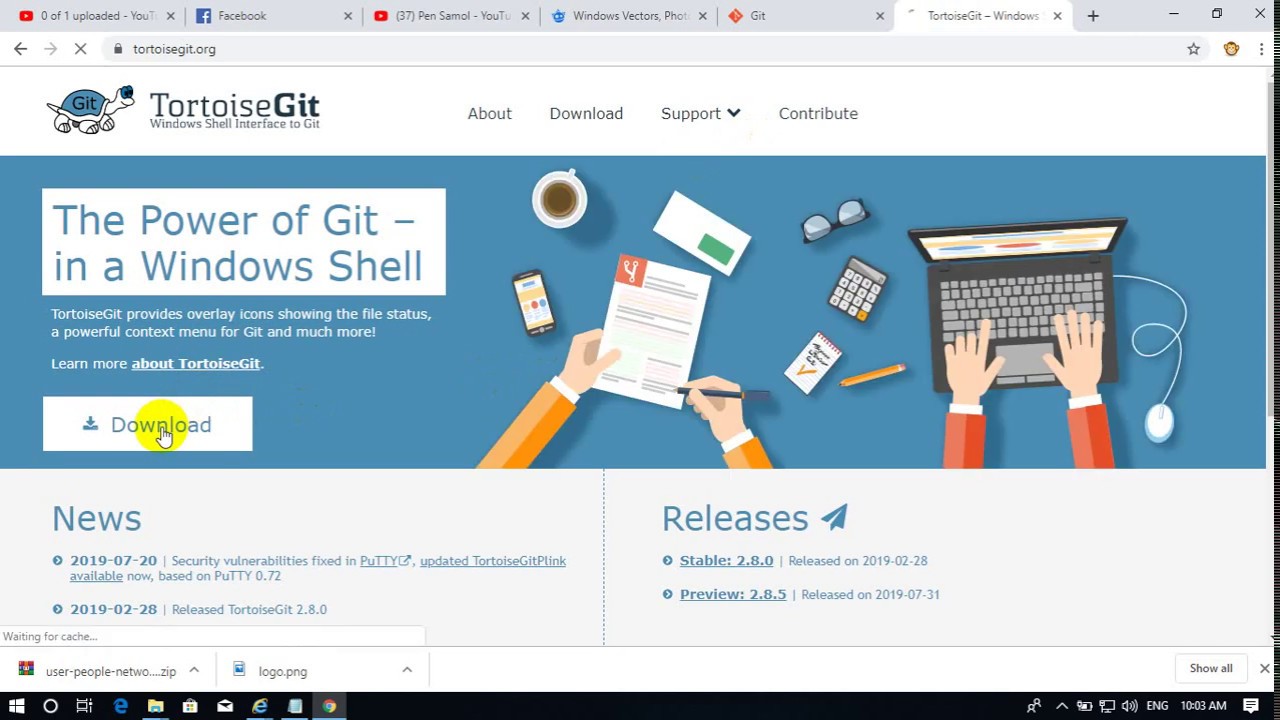
Task: Open the Windows Start menu
Action: (x=16, y=706)
